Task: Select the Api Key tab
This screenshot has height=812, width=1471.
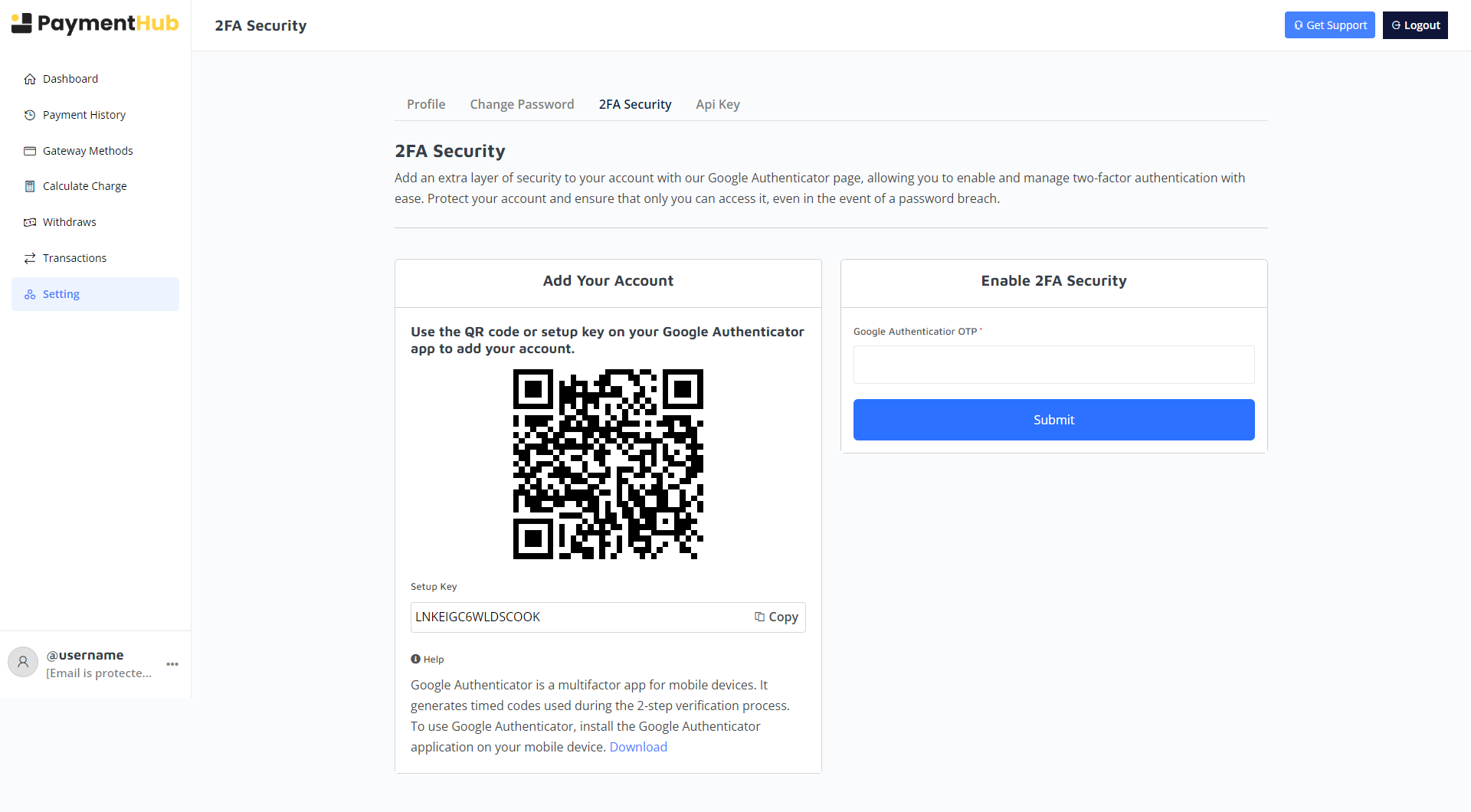Action: click(x=718, y=104)
